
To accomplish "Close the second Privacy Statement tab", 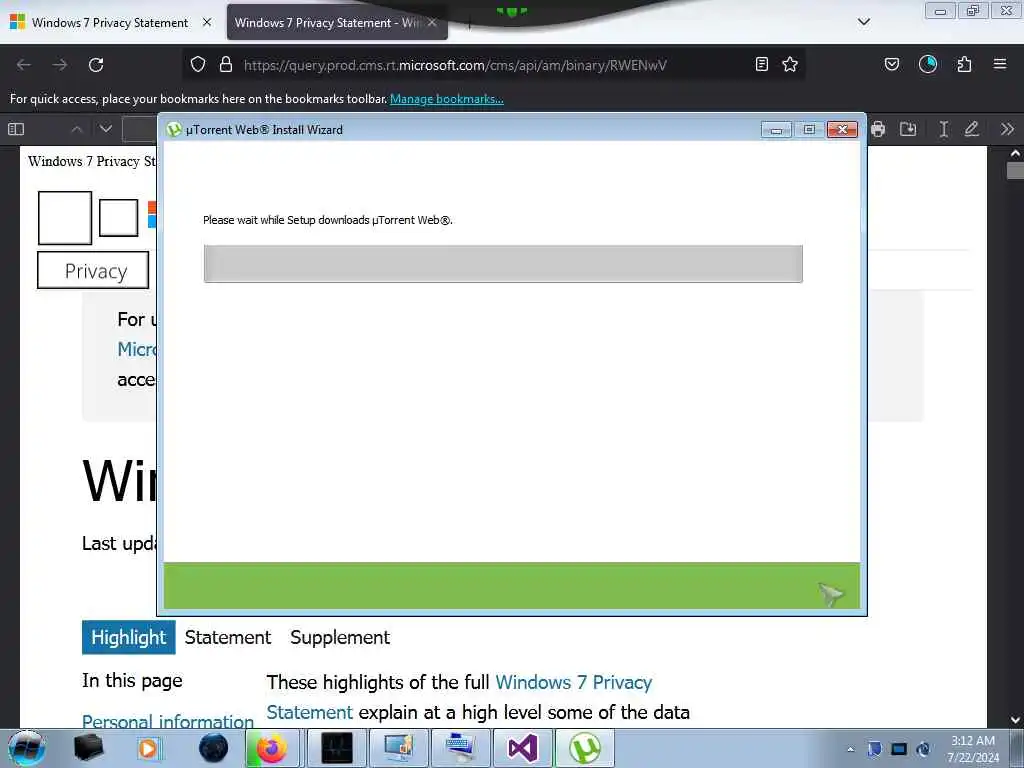I will [432, 22].
